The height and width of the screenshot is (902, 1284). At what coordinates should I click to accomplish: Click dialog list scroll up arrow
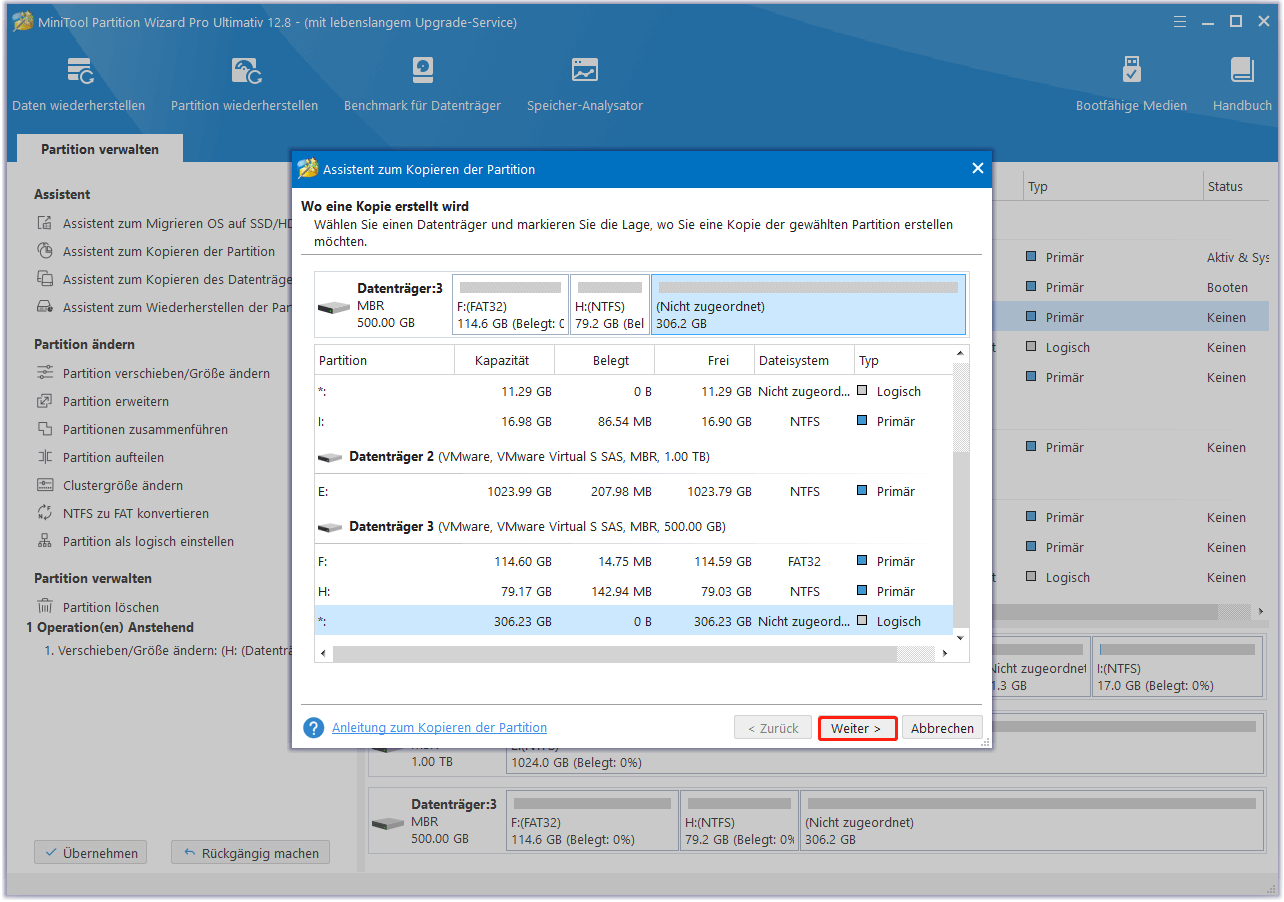tap(961, 353)
